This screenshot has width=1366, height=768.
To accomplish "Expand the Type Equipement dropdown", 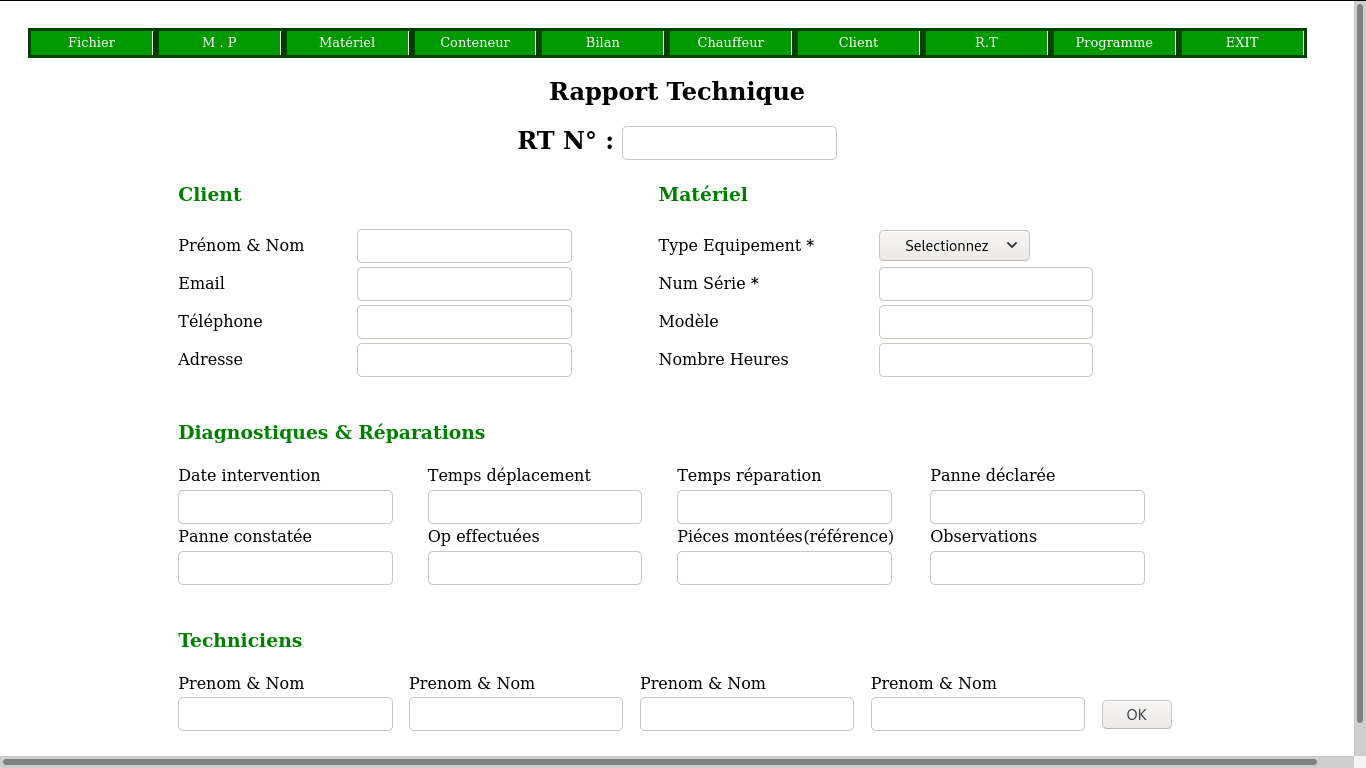I will [954, 246].
